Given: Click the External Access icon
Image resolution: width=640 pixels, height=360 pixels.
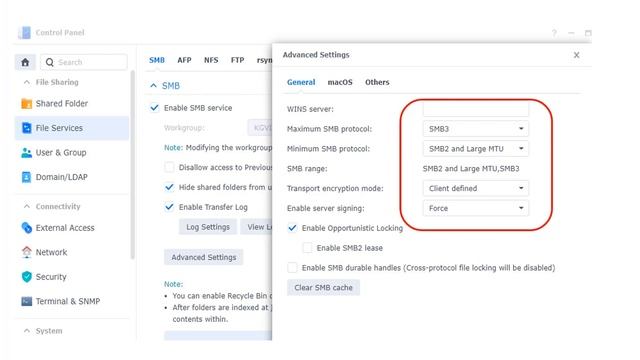Looking at the screenshot, I should [x=27, y=228].
